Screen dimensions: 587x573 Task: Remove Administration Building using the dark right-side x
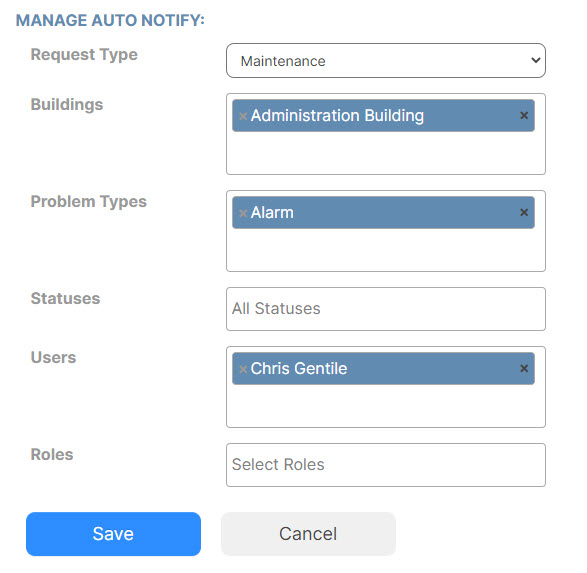coord(524,116)
